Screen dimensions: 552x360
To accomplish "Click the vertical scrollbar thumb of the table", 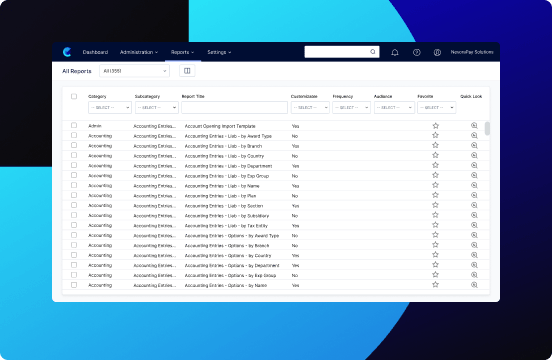I will click(x=487, y=128).
